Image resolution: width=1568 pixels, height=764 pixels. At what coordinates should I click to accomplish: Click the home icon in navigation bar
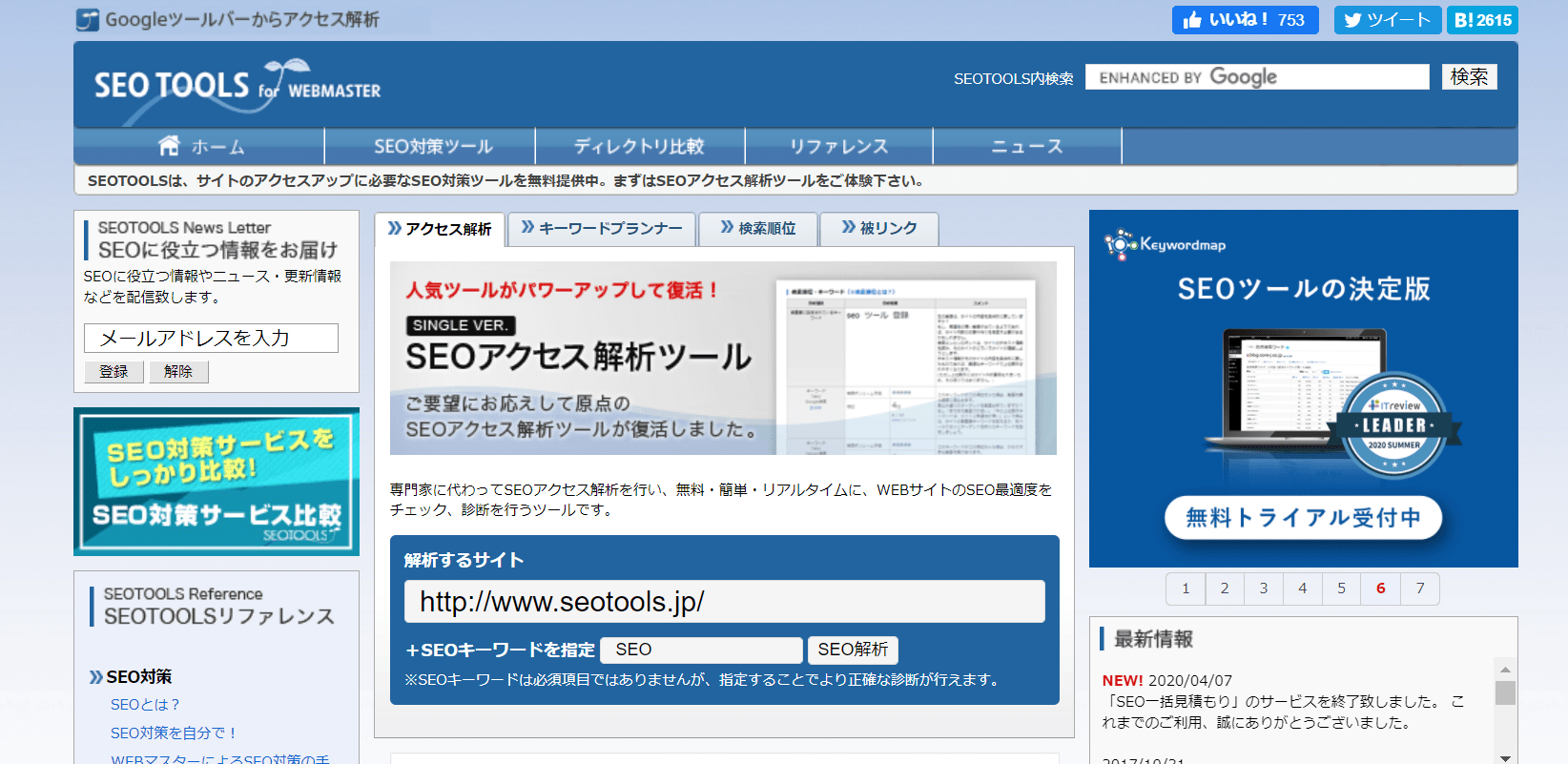169,146
